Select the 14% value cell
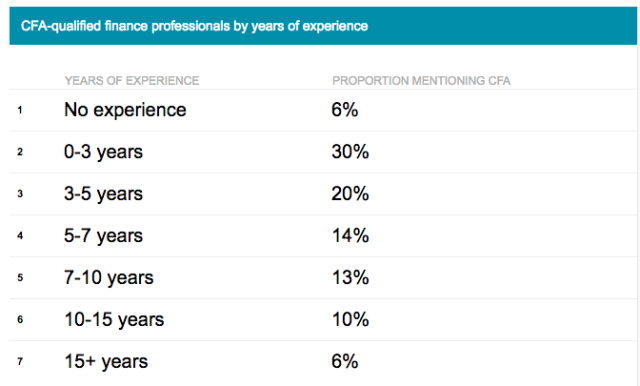 click(x=350, y=235)
